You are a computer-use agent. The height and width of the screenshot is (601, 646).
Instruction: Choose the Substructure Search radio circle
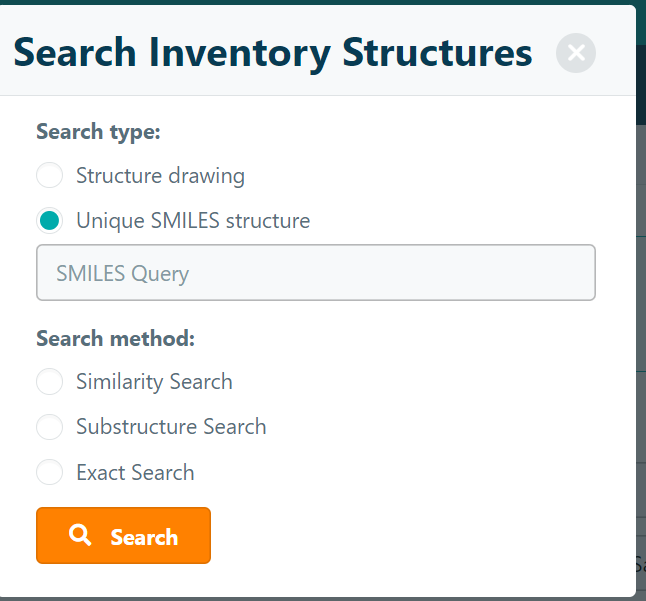49,427
